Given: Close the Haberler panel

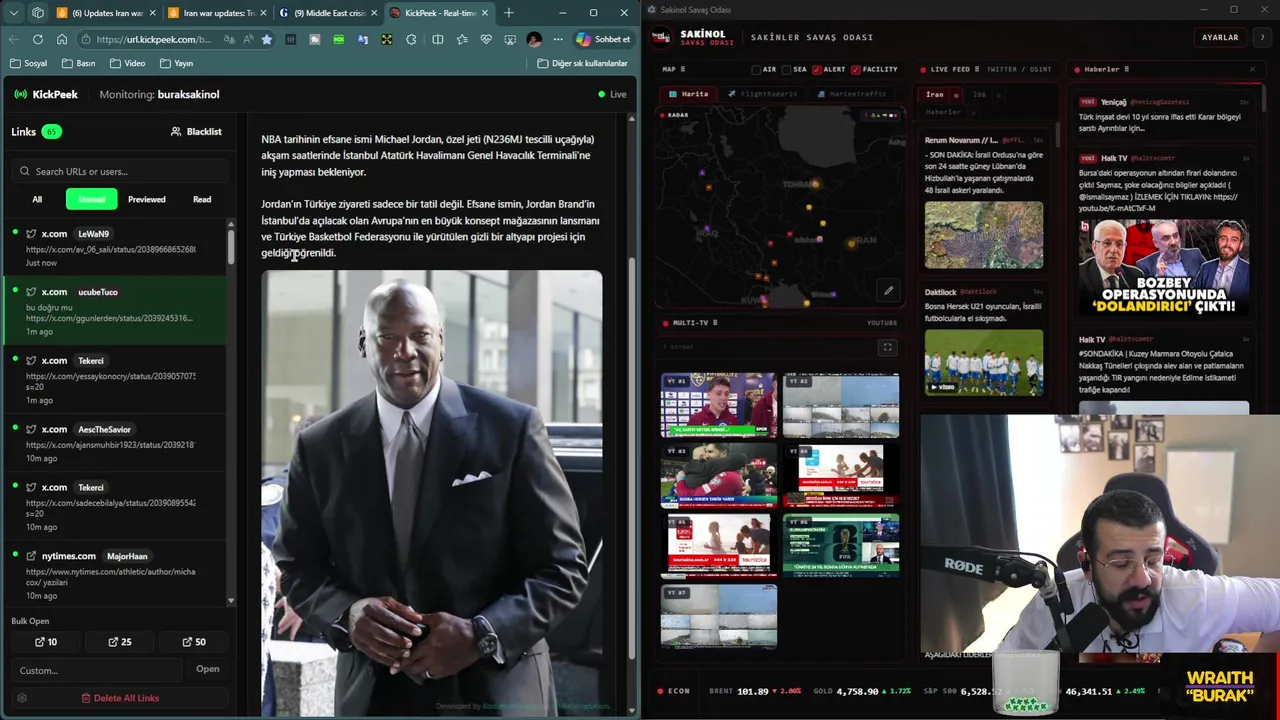Looking at the screenshot, I should point(1252,69).
